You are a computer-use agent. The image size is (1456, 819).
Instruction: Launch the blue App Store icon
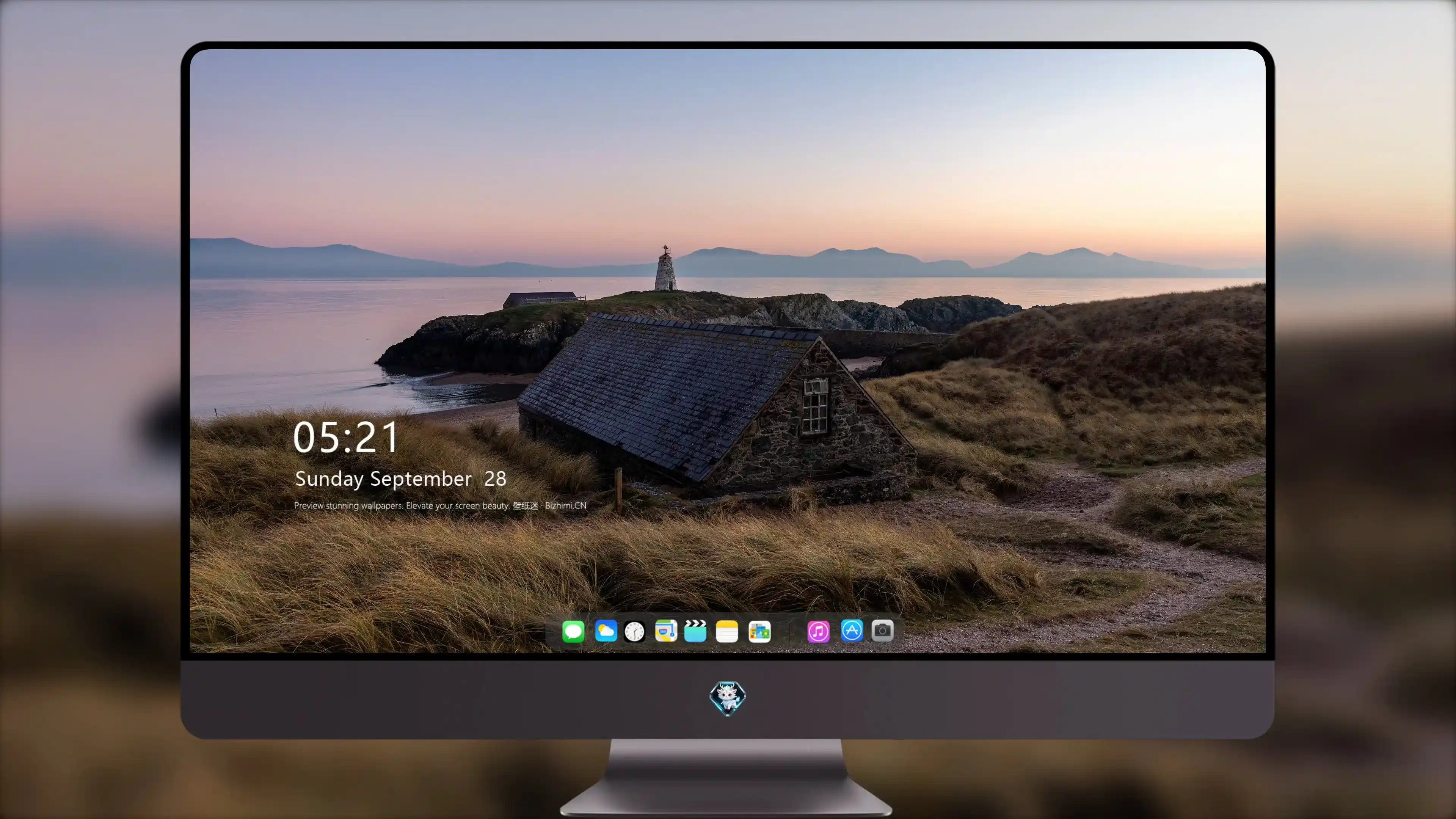pyautogui.click(x=852, y=630)
